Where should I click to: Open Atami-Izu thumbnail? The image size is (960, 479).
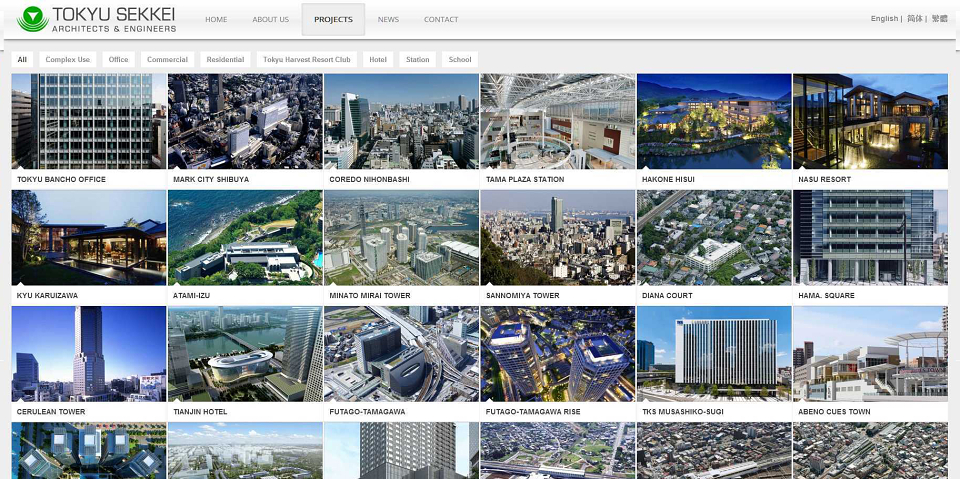point(245,238)
